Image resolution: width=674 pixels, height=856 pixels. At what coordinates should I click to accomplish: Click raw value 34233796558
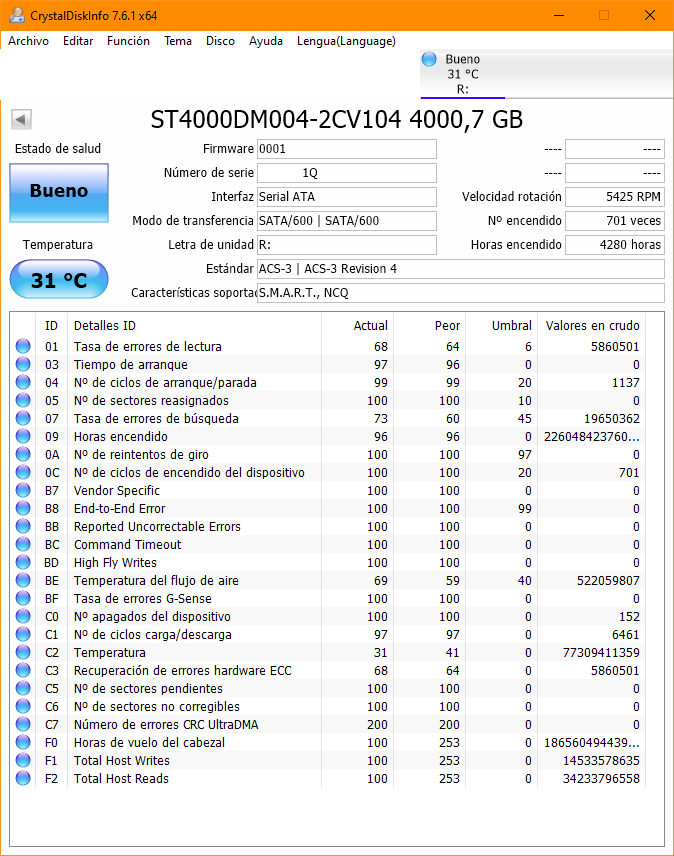tap(601, 778)
